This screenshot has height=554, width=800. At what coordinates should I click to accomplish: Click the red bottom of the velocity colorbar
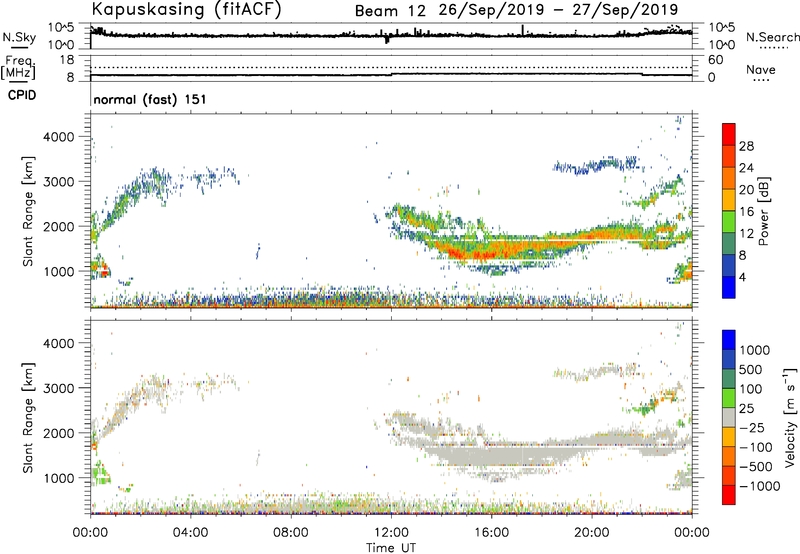729,495
